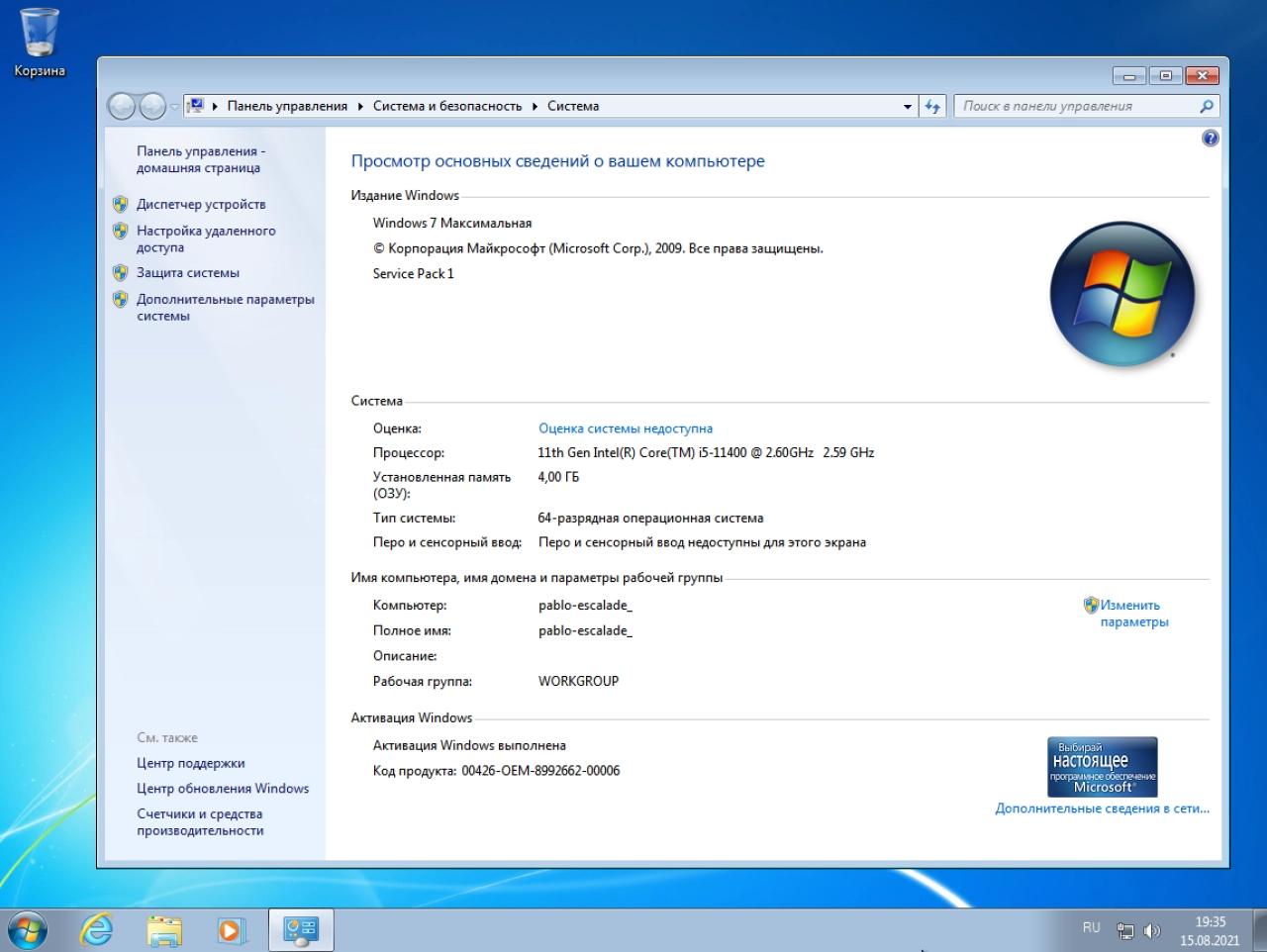The image size is (1267, 952).
Task: Open 'Дополнительные сведения в сети...' link
Action: (x=1103, y=809)
